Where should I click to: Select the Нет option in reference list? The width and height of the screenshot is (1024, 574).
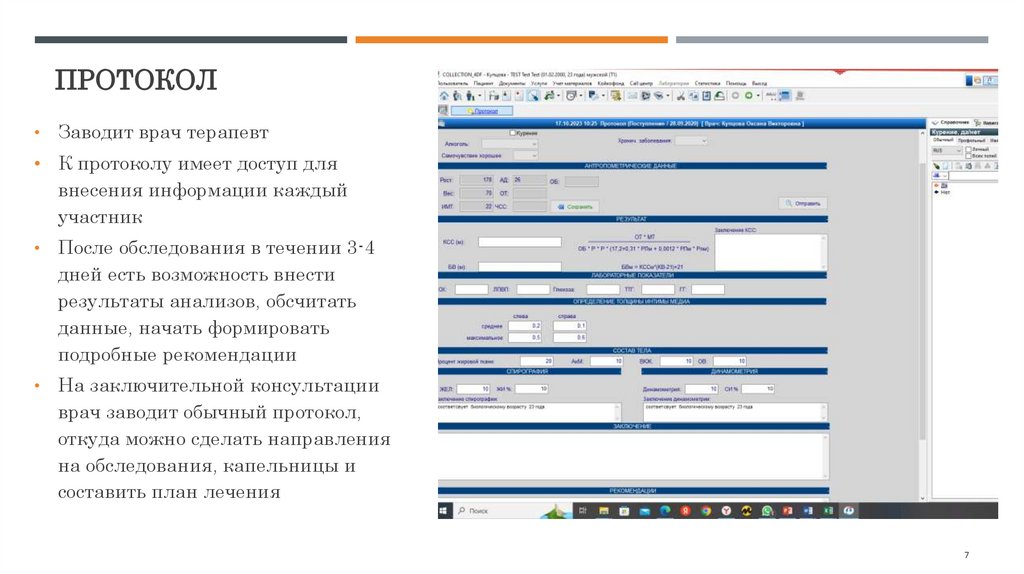click(x=946, y=192)
